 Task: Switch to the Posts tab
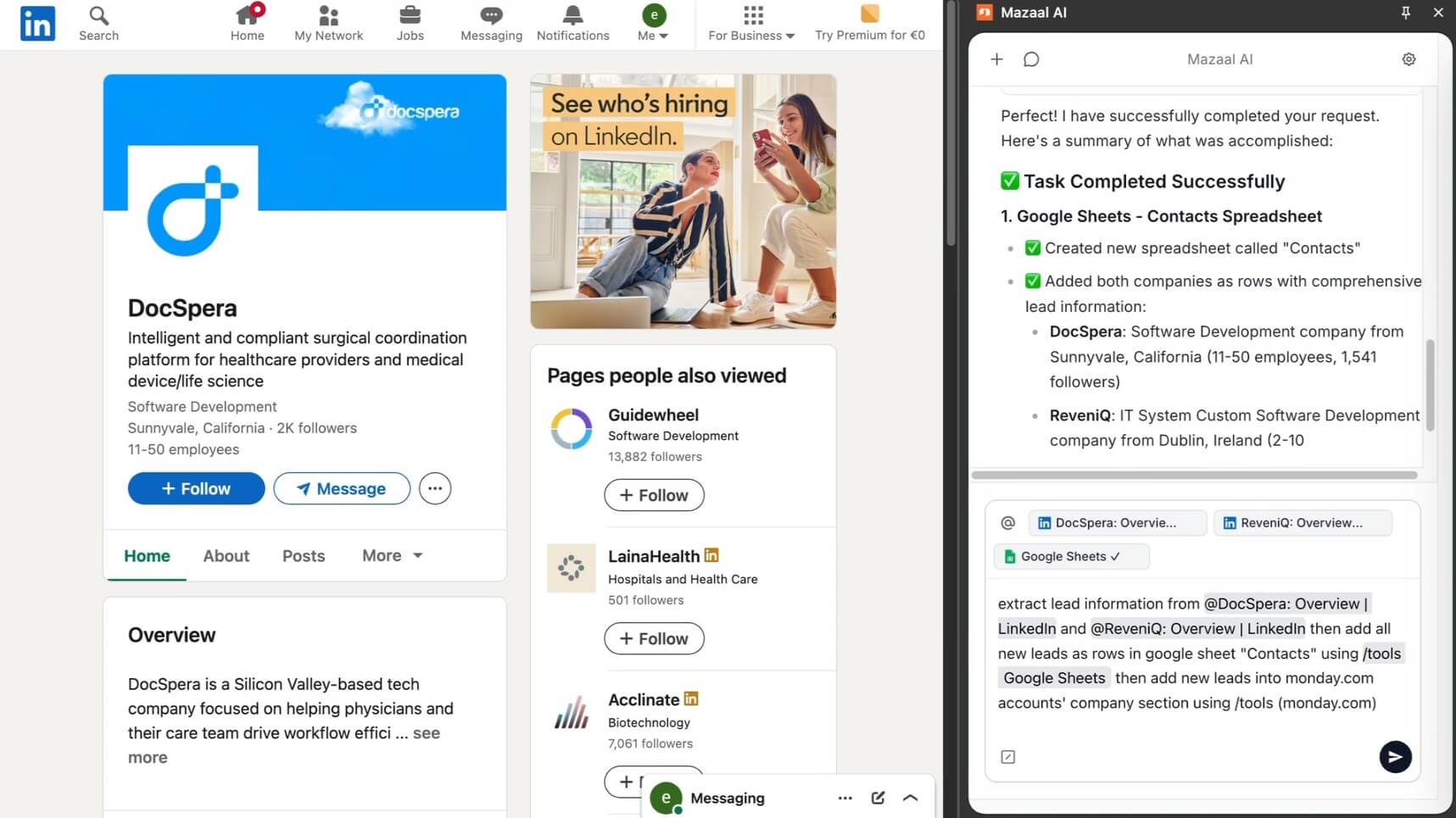[304, 556]
